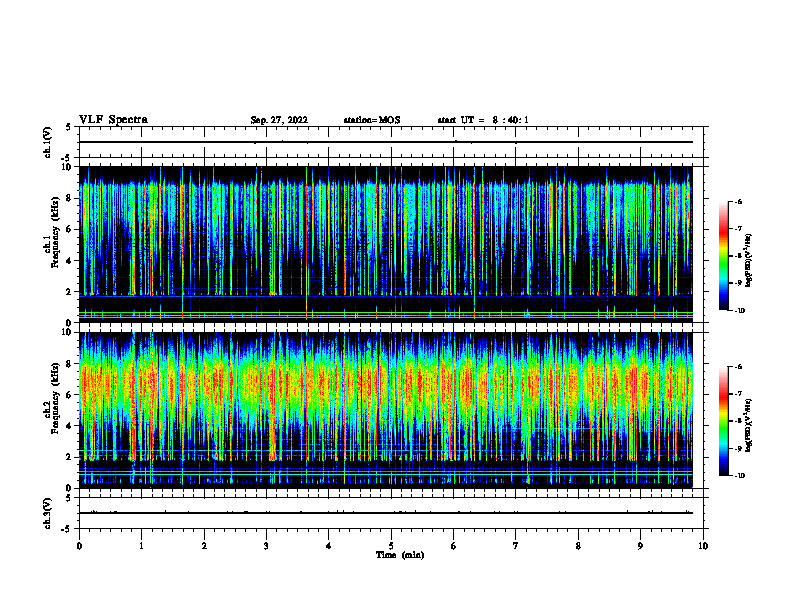Click time axis tick label '0'
The image size is (792, 612).
(x=79, y=546)
